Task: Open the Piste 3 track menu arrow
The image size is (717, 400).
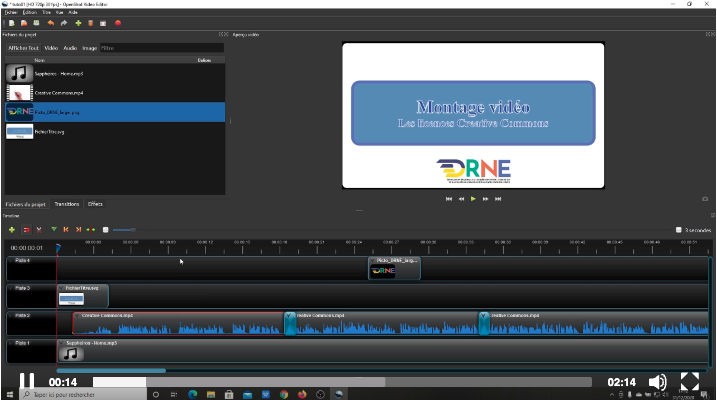Action: pos(11,288)
